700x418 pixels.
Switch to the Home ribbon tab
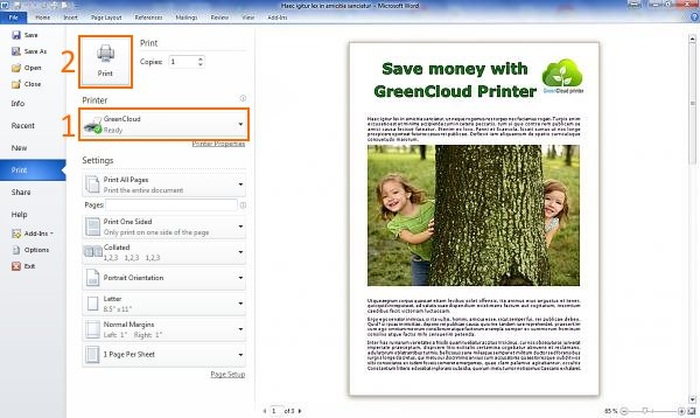click(x=43, y=17)
